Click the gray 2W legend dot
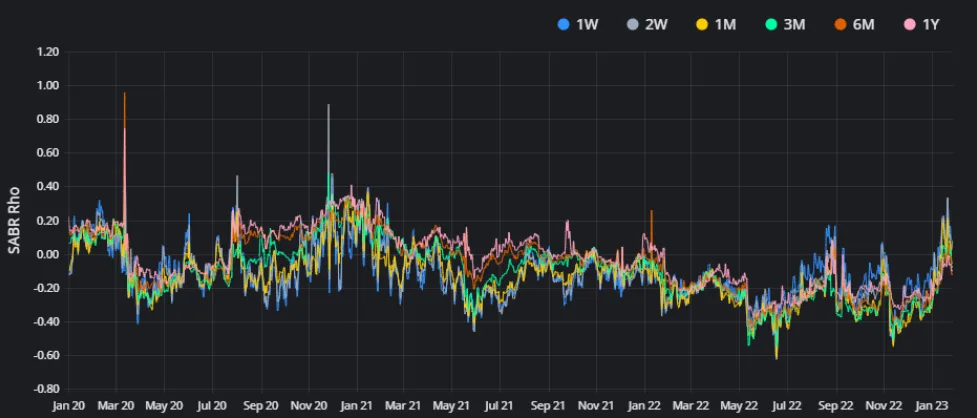This screenshot has width=977, height=418. [x=632, y=25]
